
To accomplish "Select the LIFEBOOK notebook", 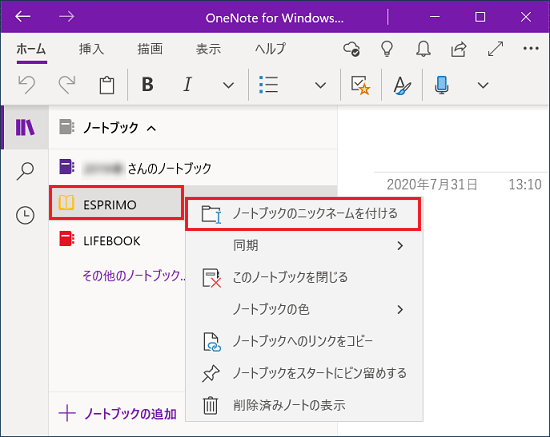I will (117, 241).
